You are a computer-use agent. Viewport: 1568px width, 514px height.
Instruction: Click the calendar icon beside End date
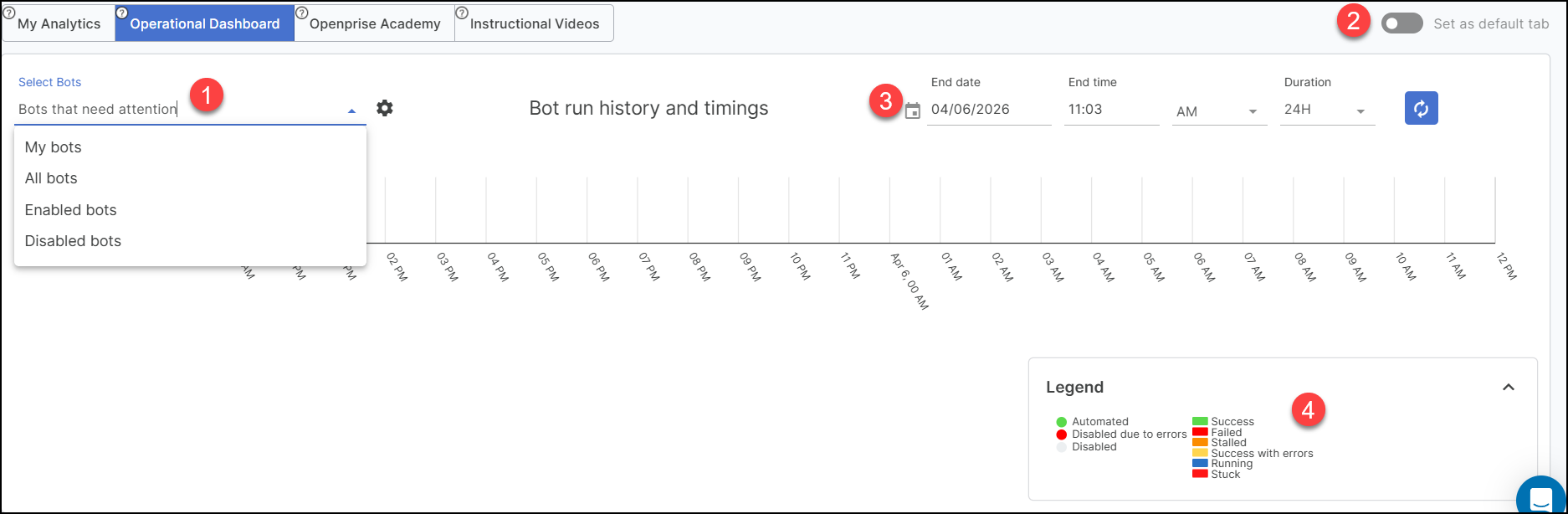coord(913,111)
